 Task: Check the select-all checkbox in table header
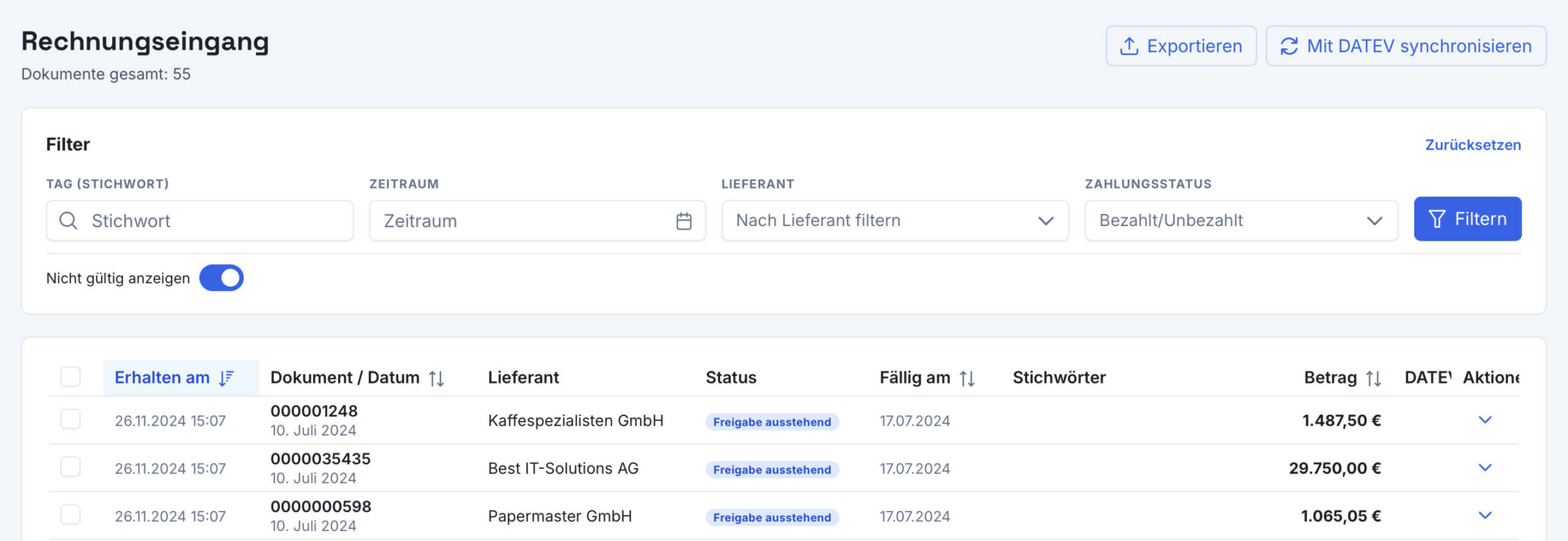coord(70,377)
